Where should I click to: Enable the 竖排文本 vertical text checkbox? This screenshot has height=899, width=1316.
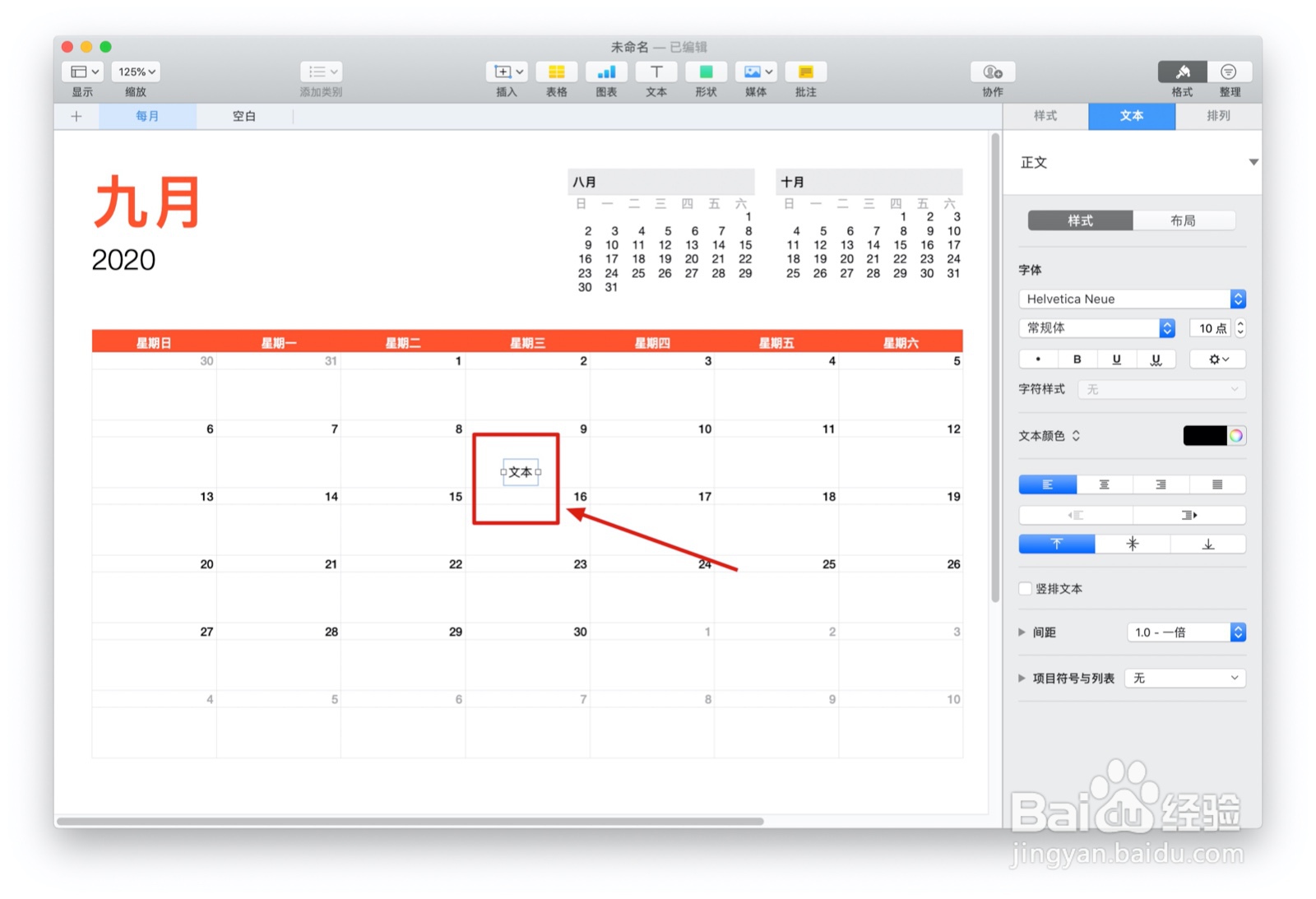coord(1026,589)
